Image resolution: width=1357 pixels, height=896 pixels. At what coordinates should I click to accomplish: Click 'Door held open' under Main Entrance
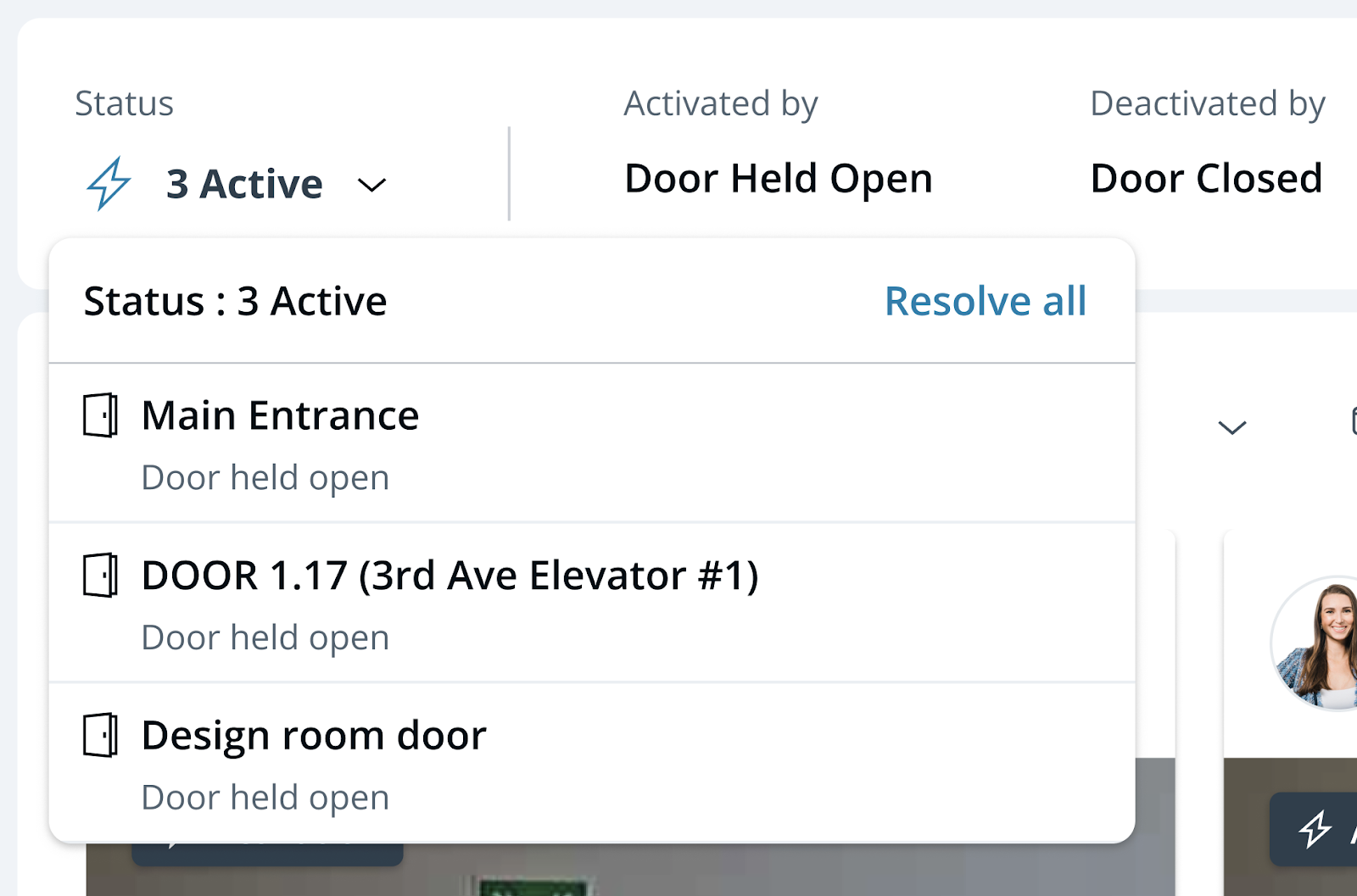point(265,478)
